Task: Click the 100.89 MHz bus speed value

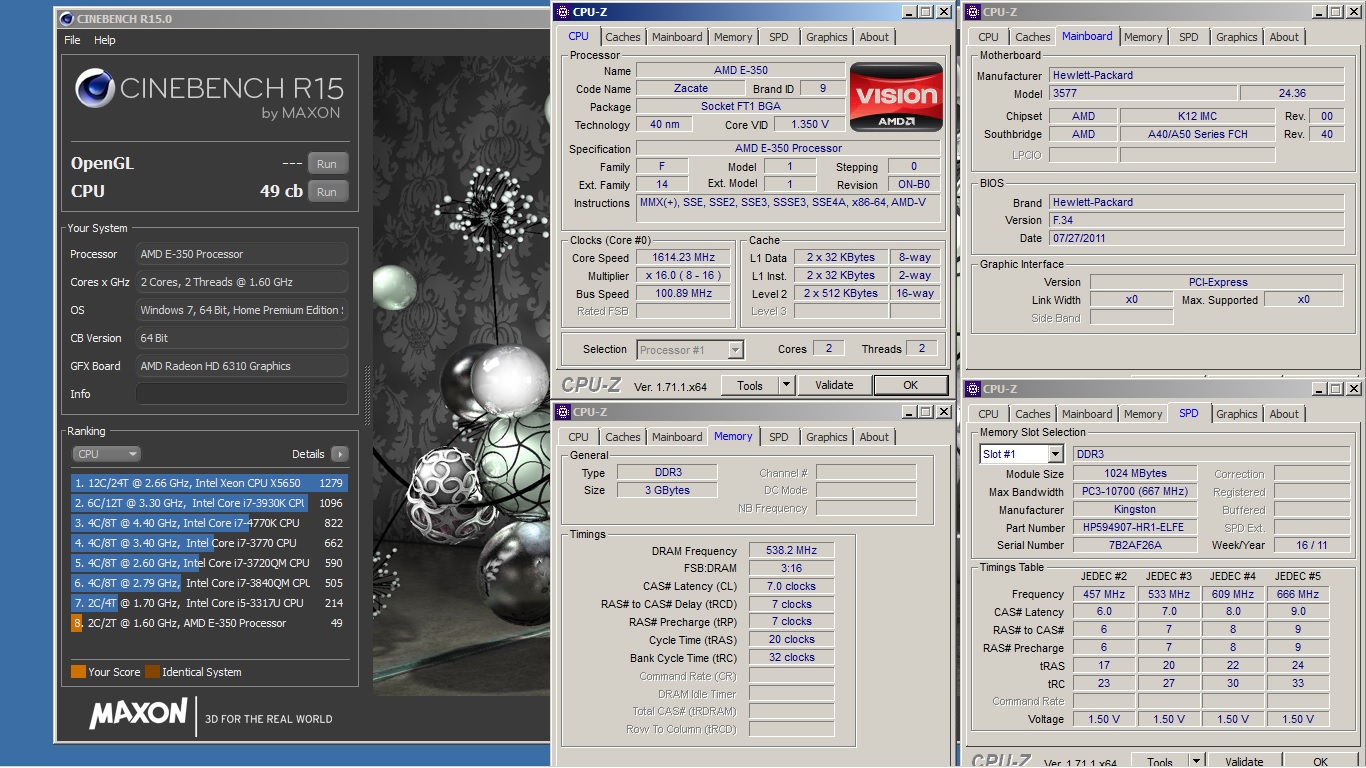Action: click(x=685, y=293)
